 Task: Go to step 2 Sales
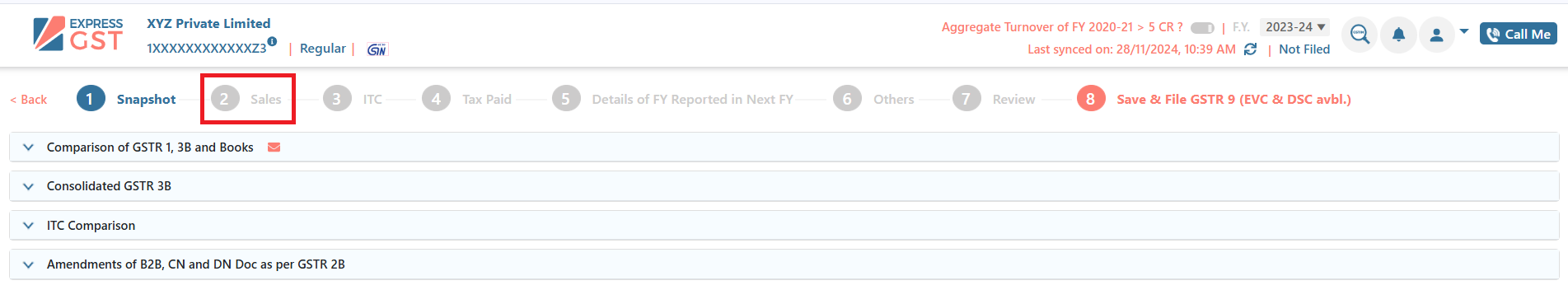247,99
